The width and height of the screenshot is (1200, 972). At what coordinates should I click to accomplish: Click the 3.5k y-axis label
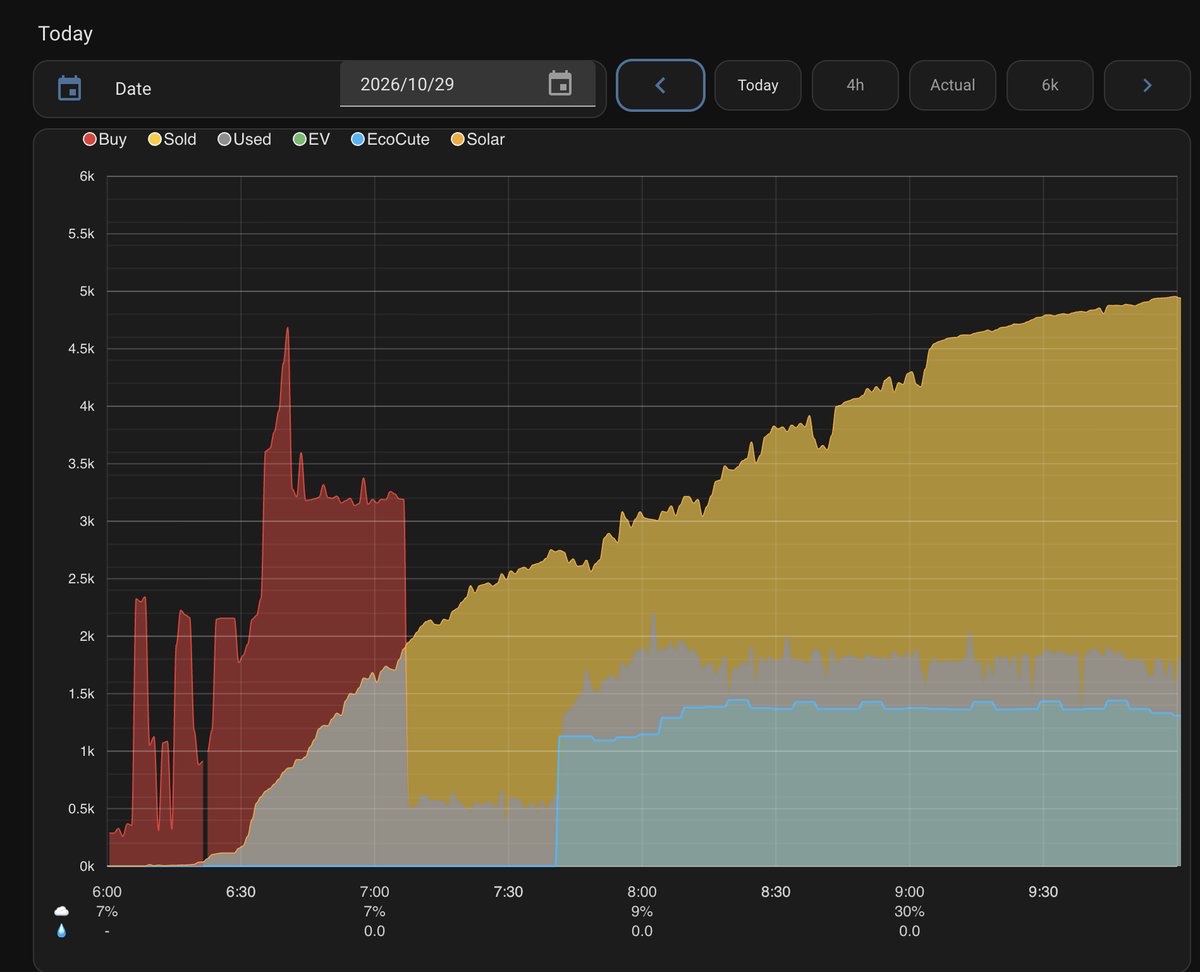click(80, 464)
